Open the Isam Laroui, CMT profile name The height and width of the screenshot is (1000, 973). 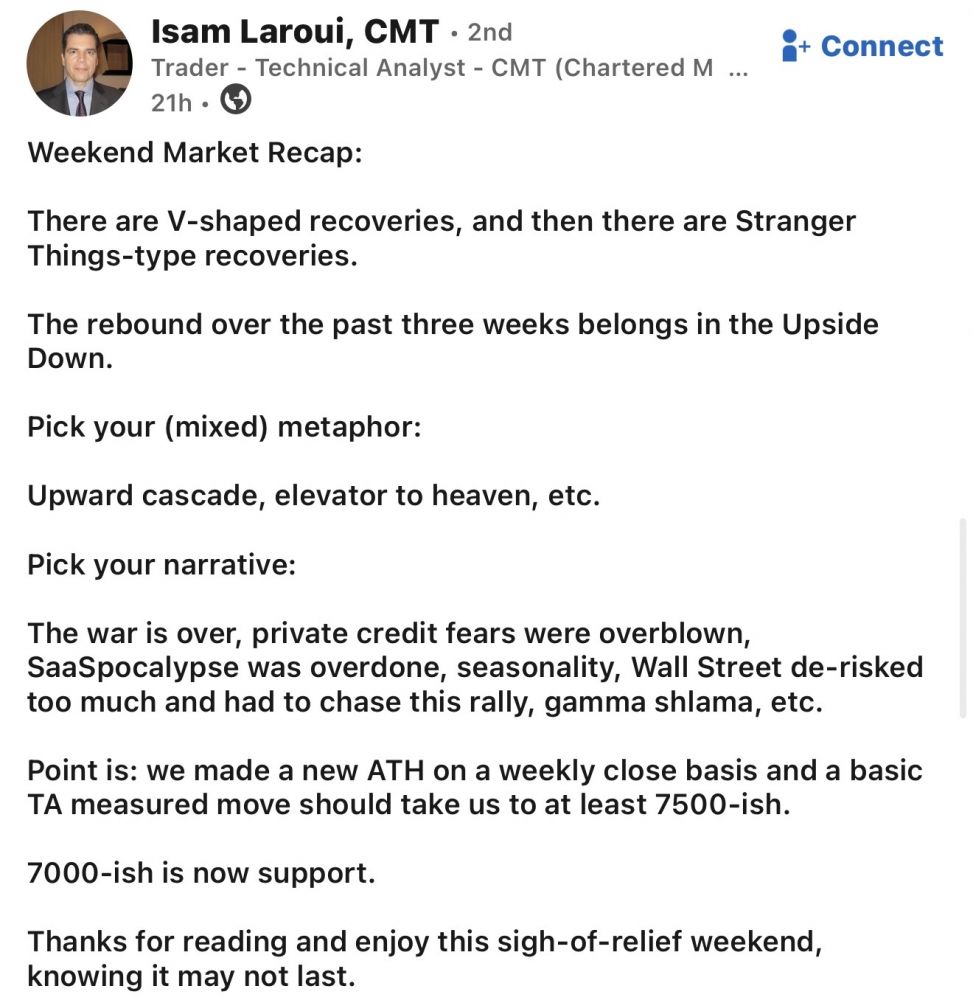294,32
